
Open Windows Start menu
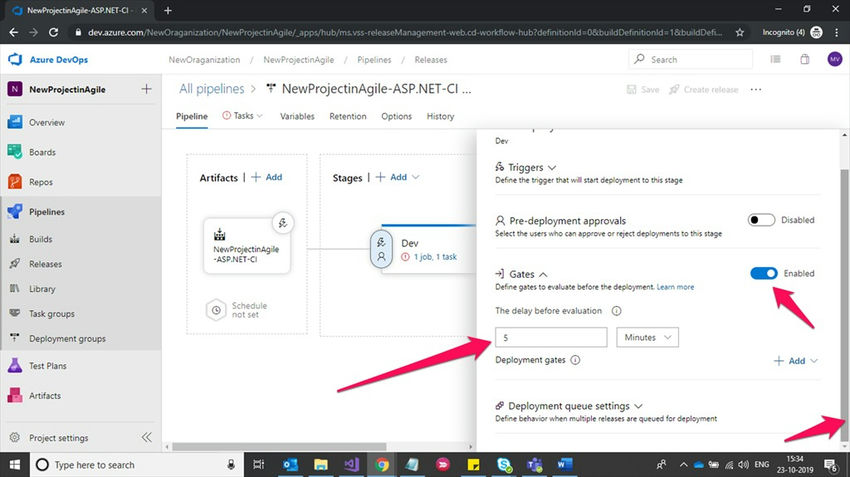(x=15, y=465)
